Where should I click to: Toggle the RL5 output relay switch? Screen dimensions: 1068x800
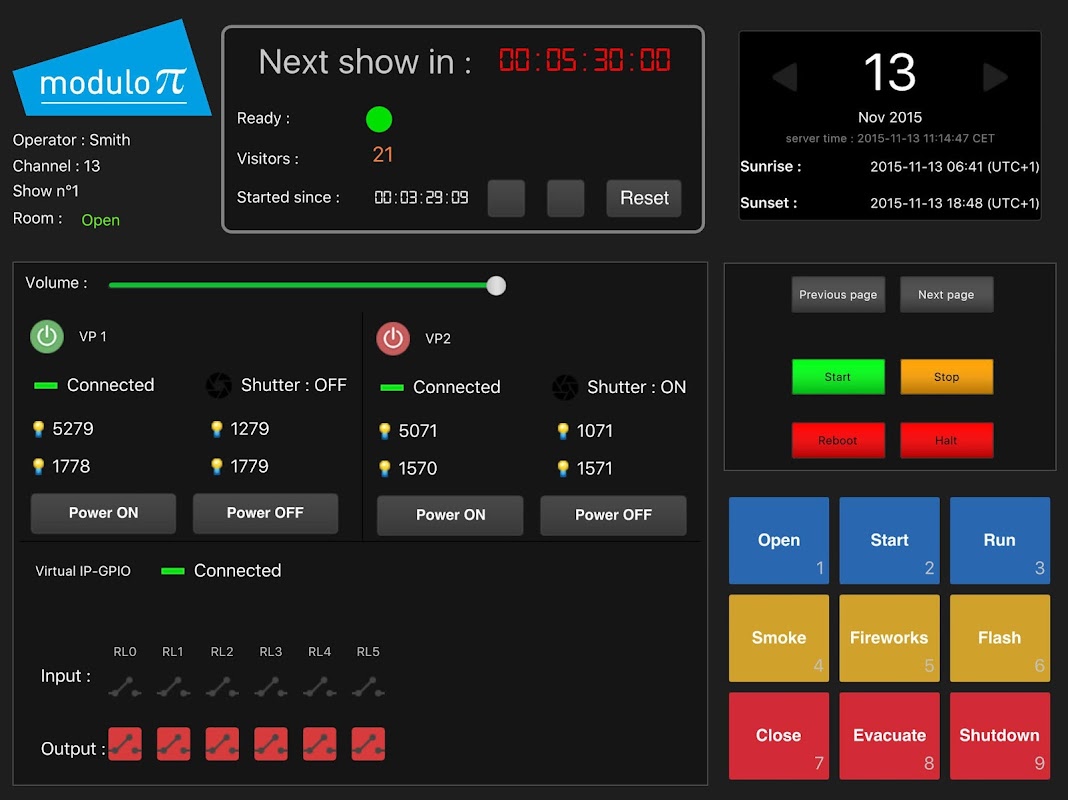click(x=368, y=743)
